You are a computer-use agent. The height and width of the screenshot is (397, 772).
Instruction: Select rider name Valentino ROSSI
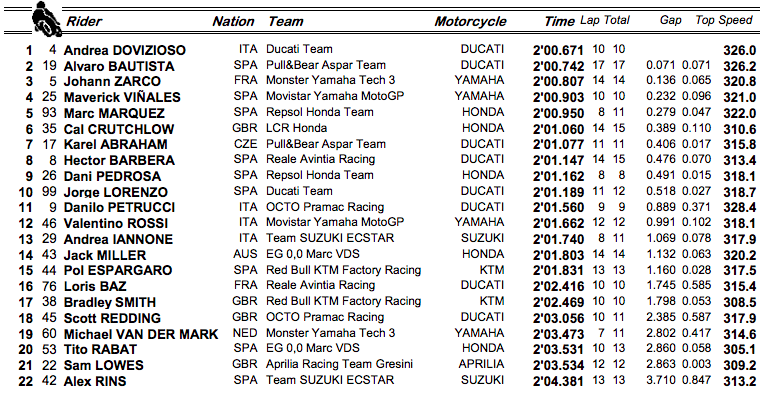coord(116,223)
